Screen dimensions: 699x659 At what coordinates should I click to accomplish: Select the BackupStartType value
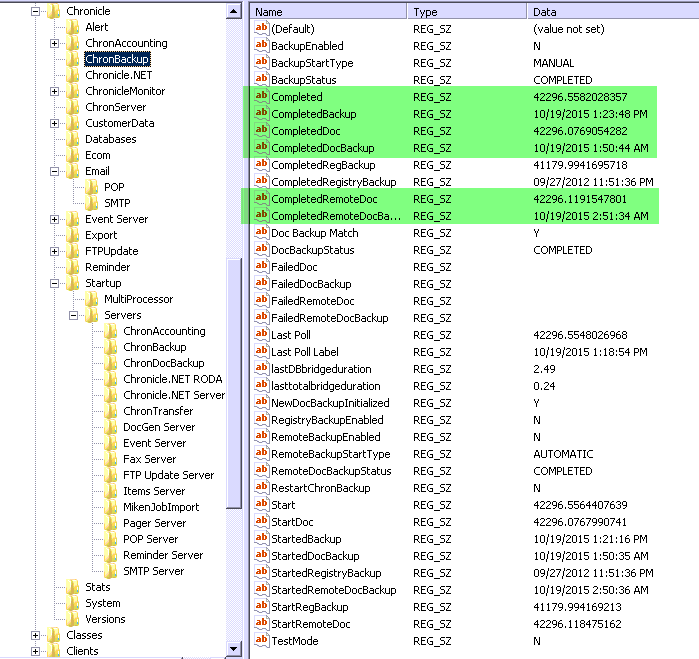[312, 63]
